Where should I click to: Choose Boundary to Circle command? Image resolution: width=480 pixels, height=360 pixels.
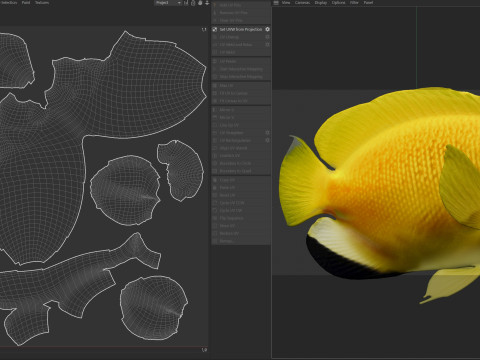[241, 163]
